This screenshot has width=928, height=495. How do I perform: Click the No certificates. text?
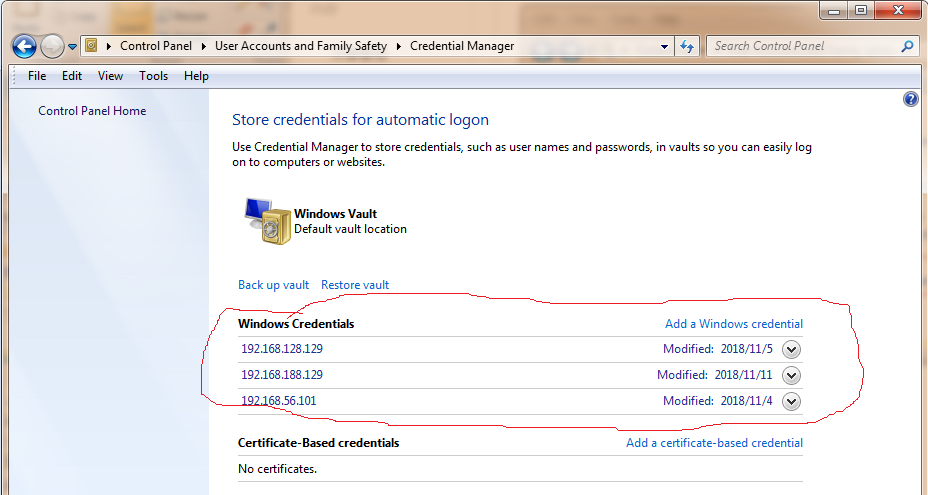[277, 469]
